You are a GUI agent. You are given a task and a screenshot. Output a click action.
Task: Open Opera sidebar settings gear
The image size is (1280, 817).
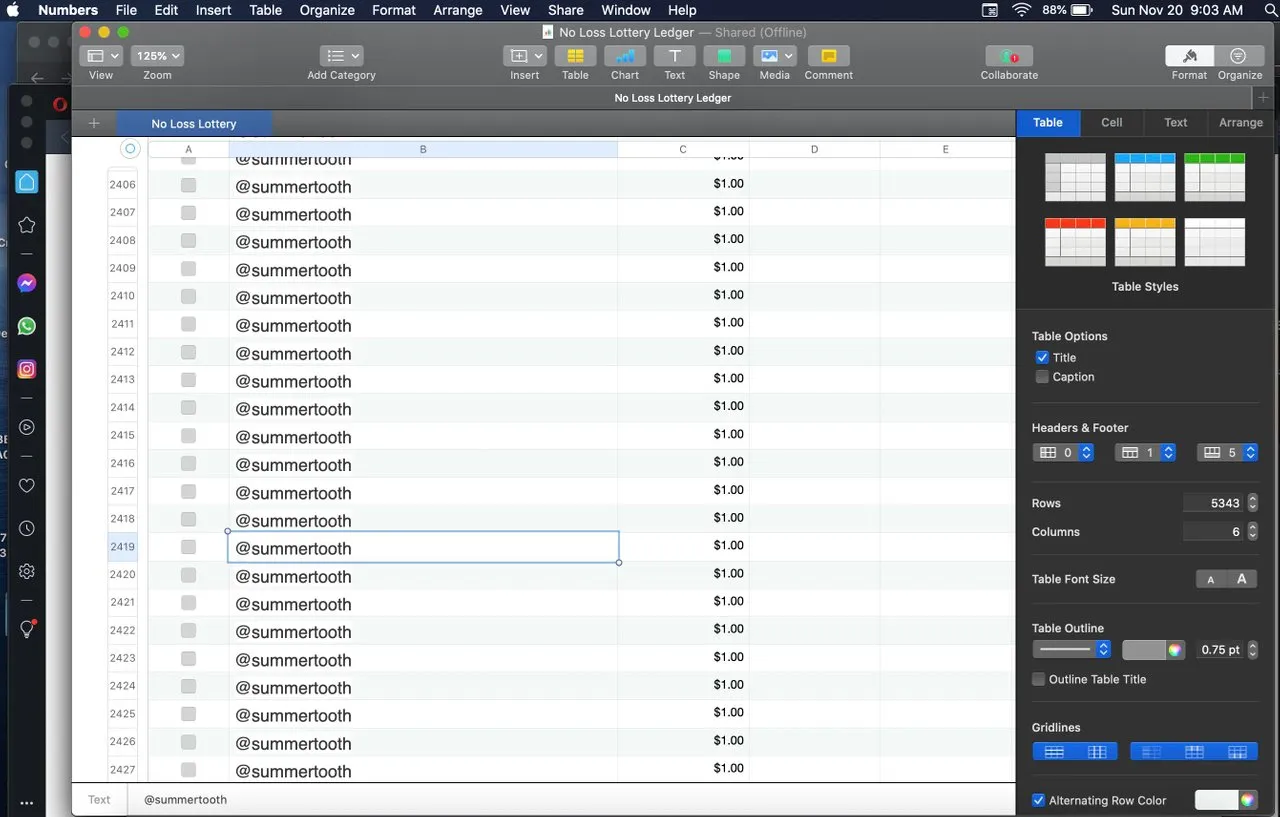coord(27,571)
